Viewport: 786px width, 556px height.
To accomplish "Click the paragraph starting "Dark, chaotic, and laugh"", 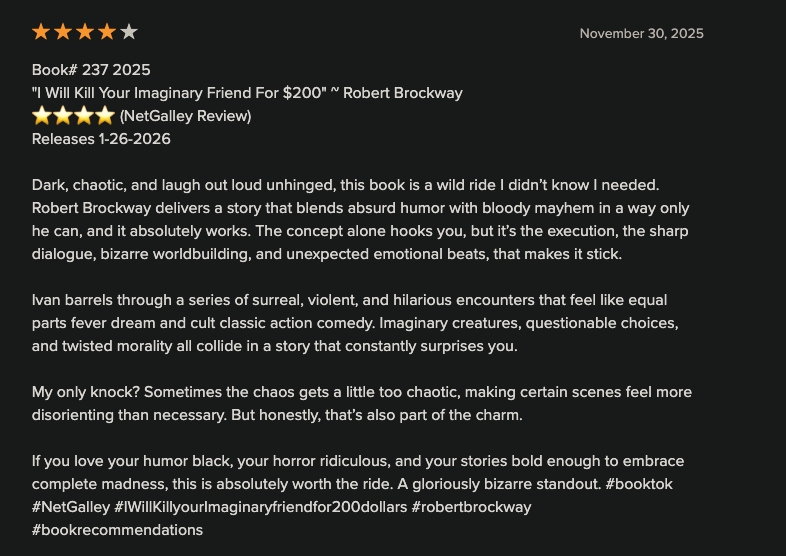I will 360,220.
